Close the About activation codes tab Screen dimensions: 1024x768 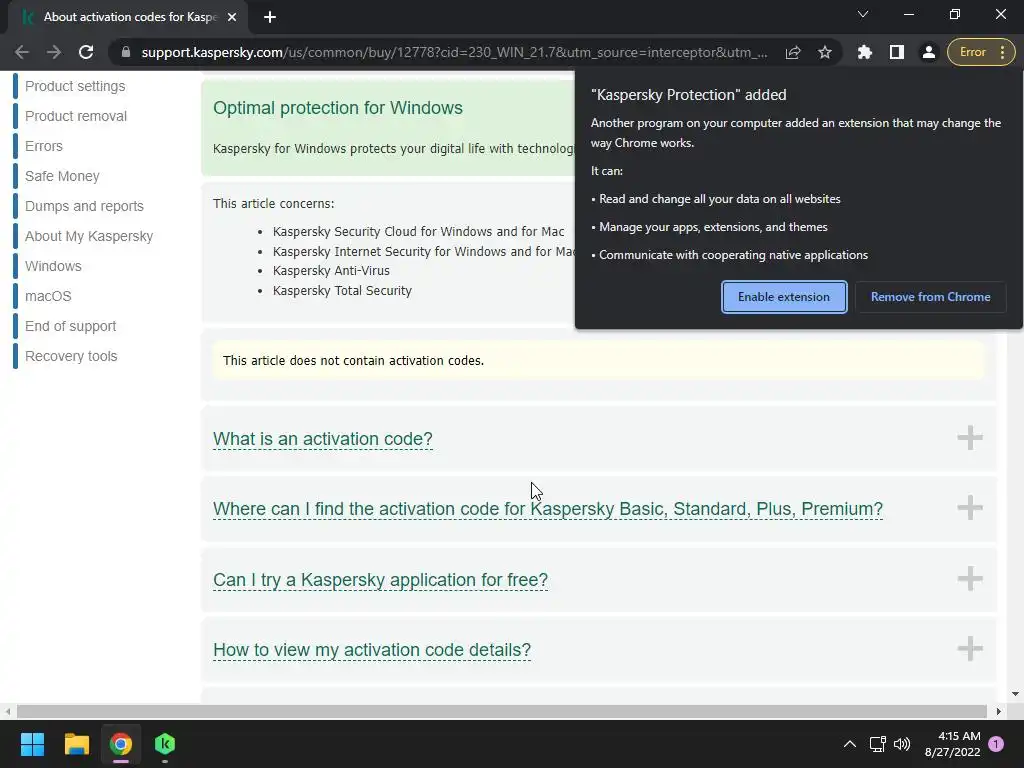click(x=232, y=17)
